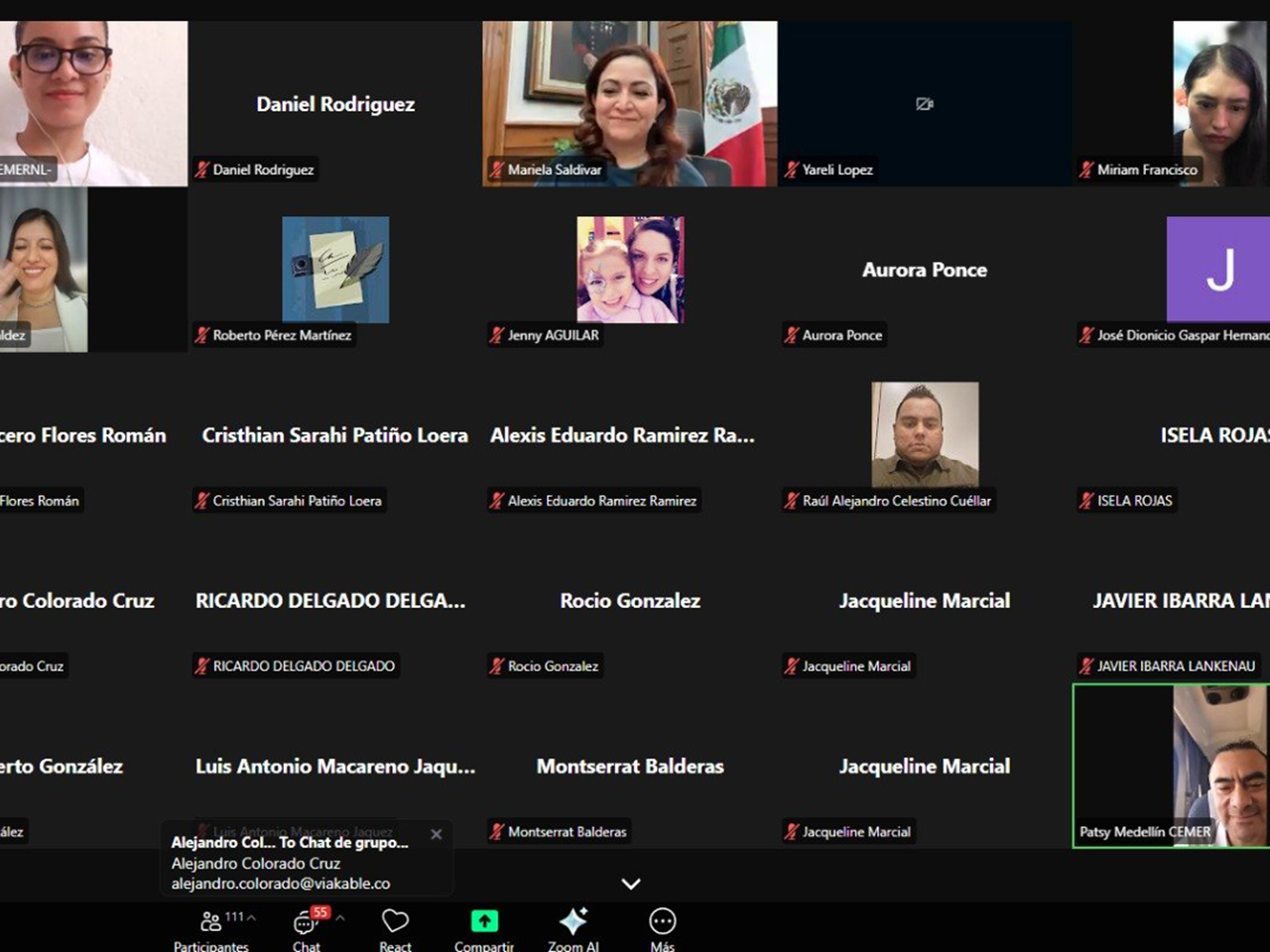The image size is (1270, 952).
Task: Select Mariela Saldivar's video feed with the Mexican flag
Action: point(630,104)
